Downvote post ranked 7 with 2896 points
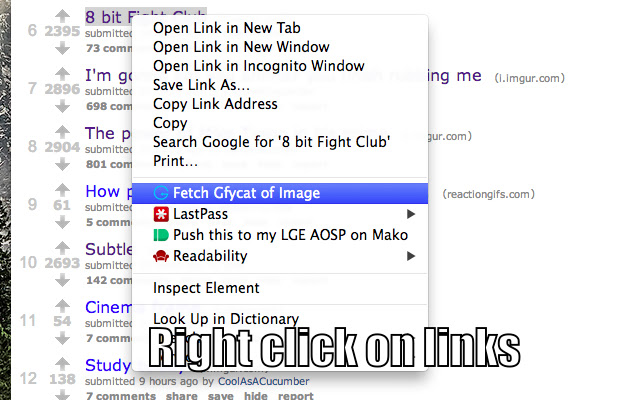The height and width of the screenshot is (400, 640). (62, 107)
